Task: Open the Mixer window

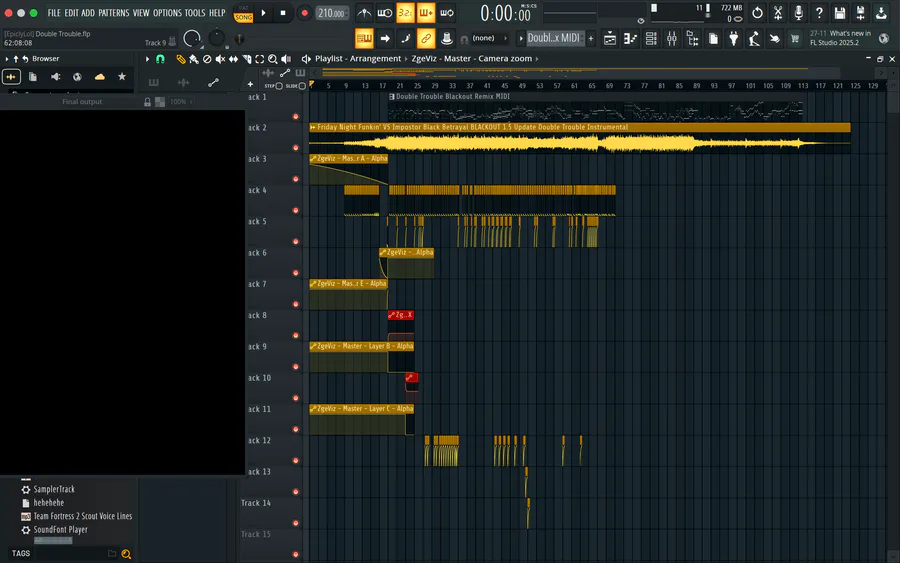Action: [672, 38]
